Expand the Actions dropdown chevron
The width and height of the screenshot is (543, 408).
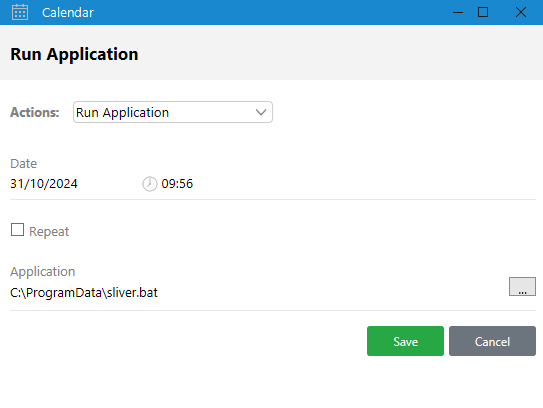261,112
